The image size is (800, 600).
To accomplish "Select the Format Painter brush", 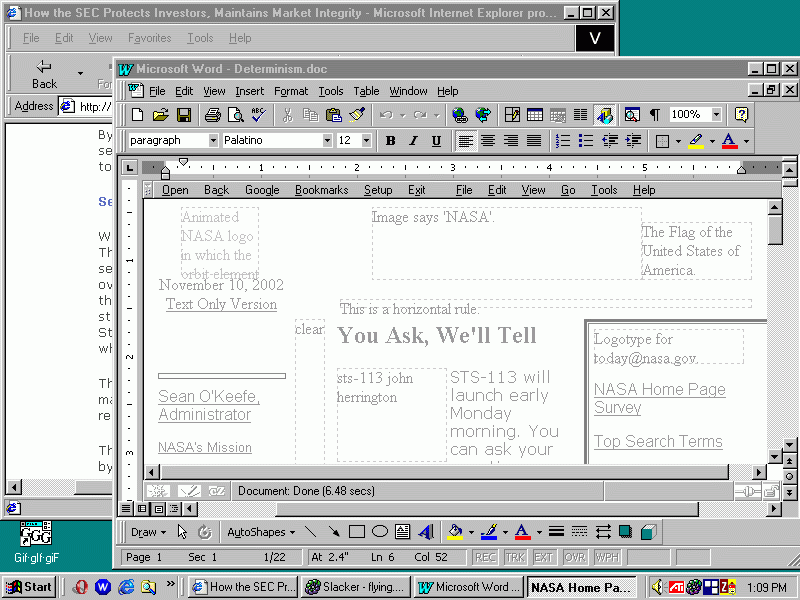I will (x=357, y=115).
